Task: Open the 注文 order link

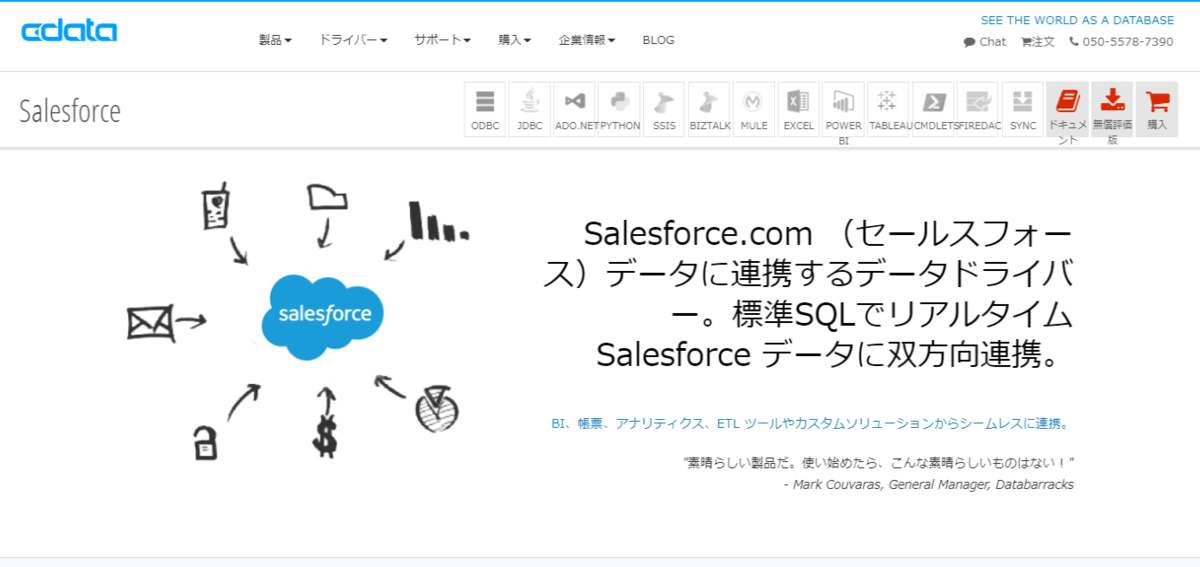Action: (1038, 42)
